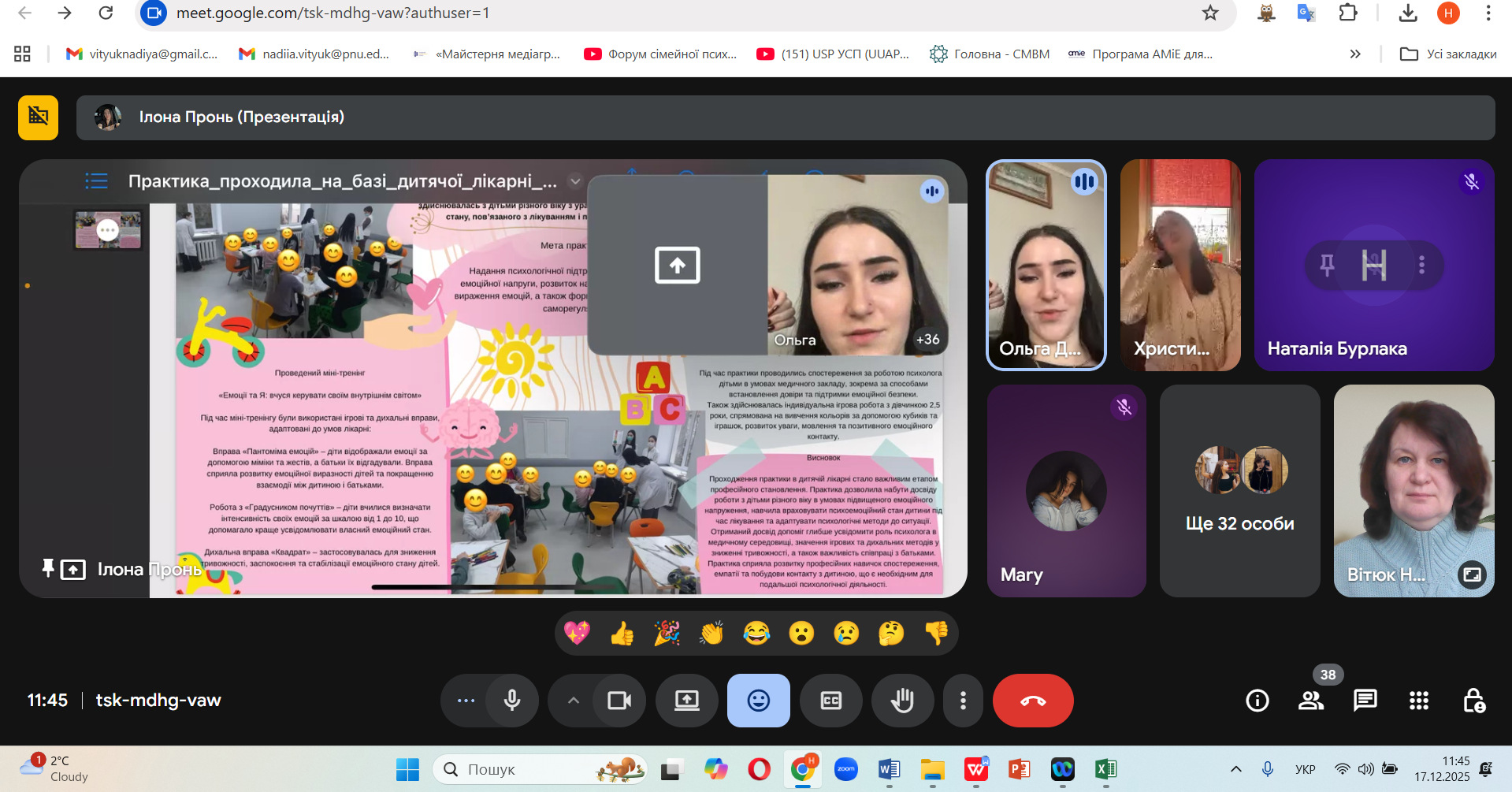1512x792 pixels.
Task: Raise your hand in the meeting
Action: point(902,701)
